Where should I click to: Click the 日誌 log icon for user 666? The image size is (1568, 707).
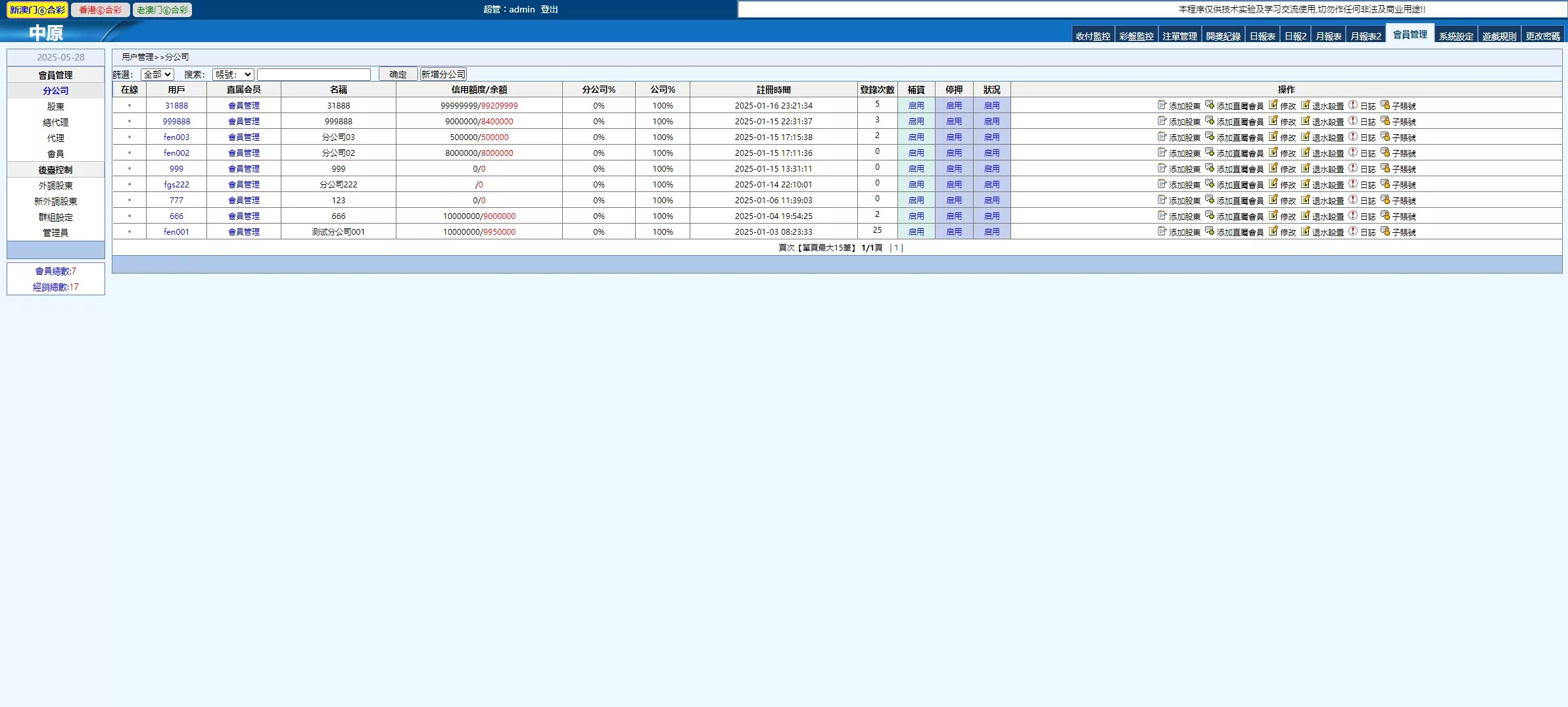click(x=1352, y=216)
